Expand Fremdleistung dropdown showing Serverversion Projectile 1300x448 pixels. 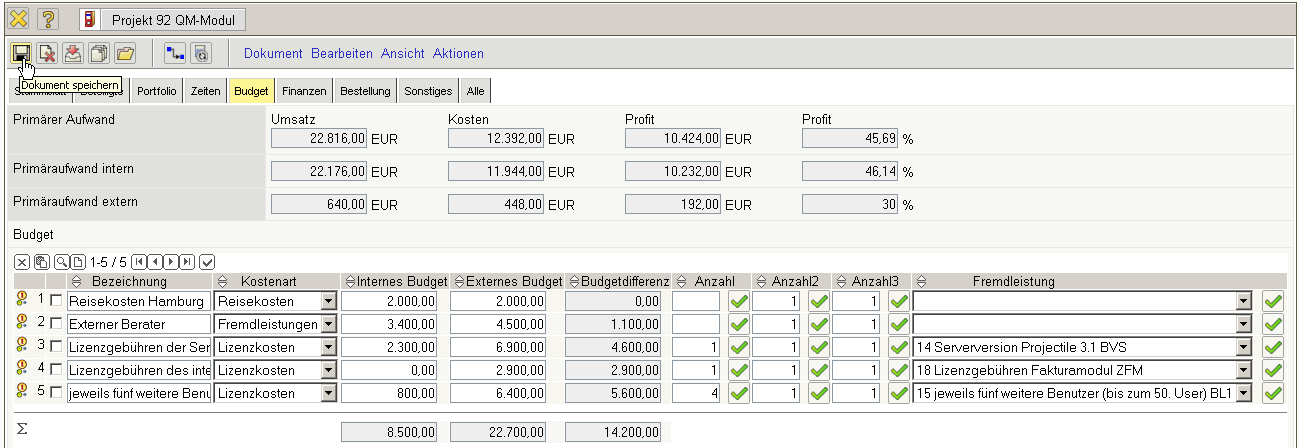pyautogui.click(x=1243, y=347)
